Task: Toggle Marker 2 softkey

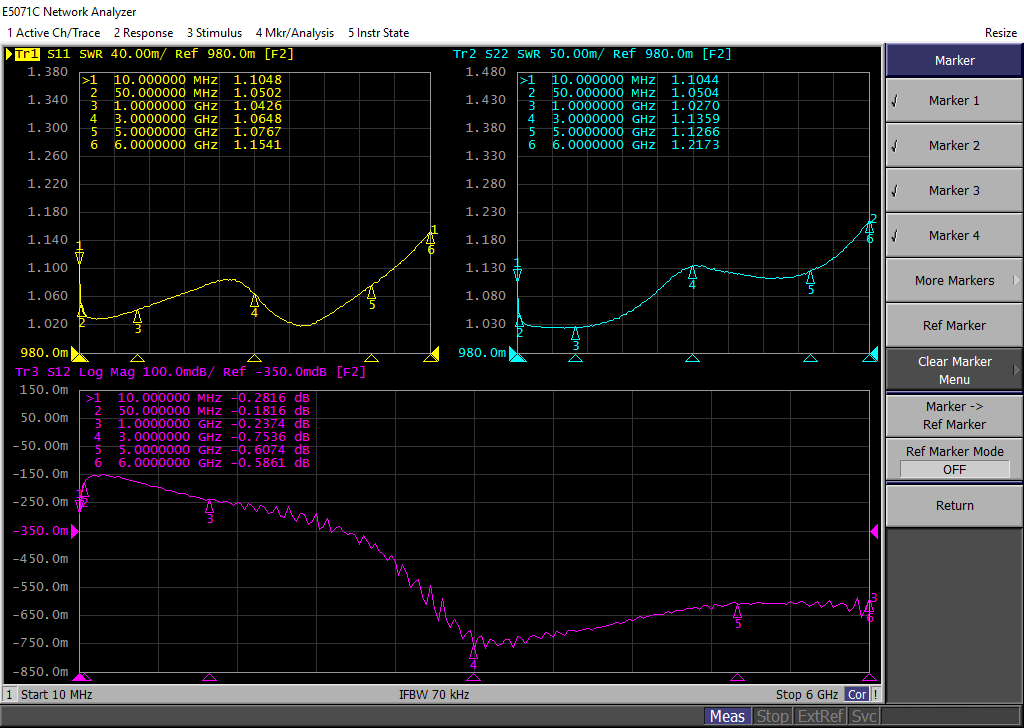Action: 953,146
